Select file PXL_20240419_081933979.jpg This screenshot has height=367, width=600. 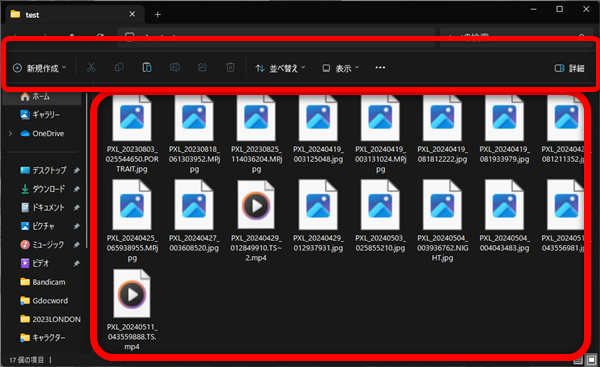504,129
